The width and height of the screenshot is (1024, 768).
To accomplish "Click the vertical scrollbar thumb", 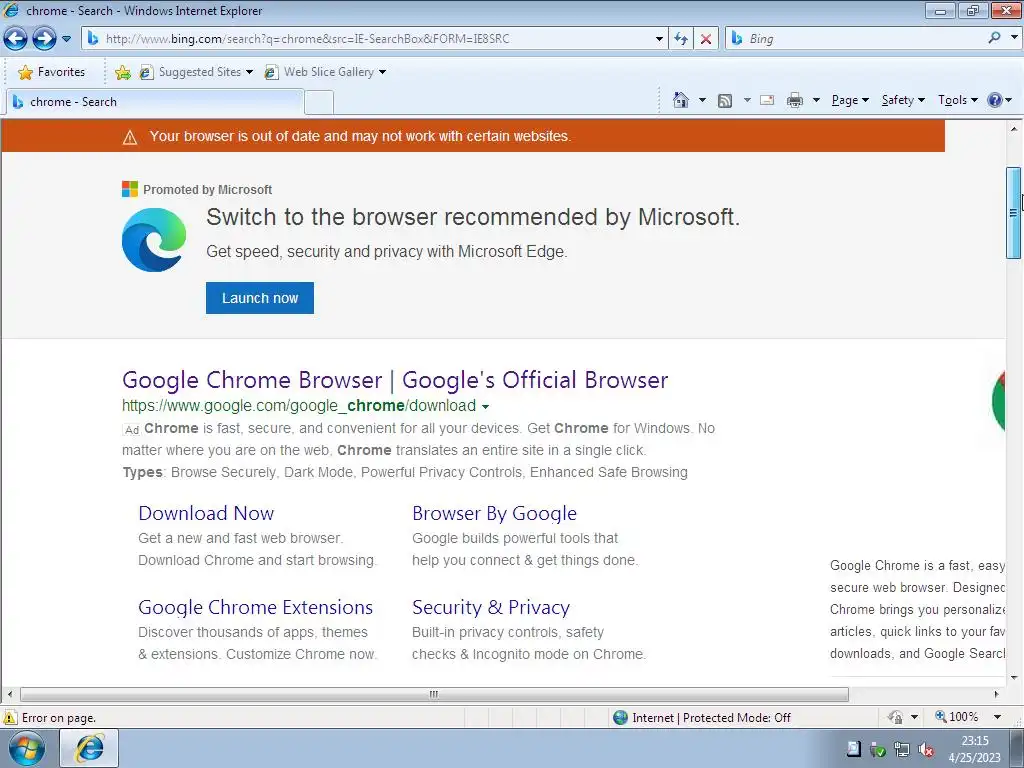I will point(1014,213).
